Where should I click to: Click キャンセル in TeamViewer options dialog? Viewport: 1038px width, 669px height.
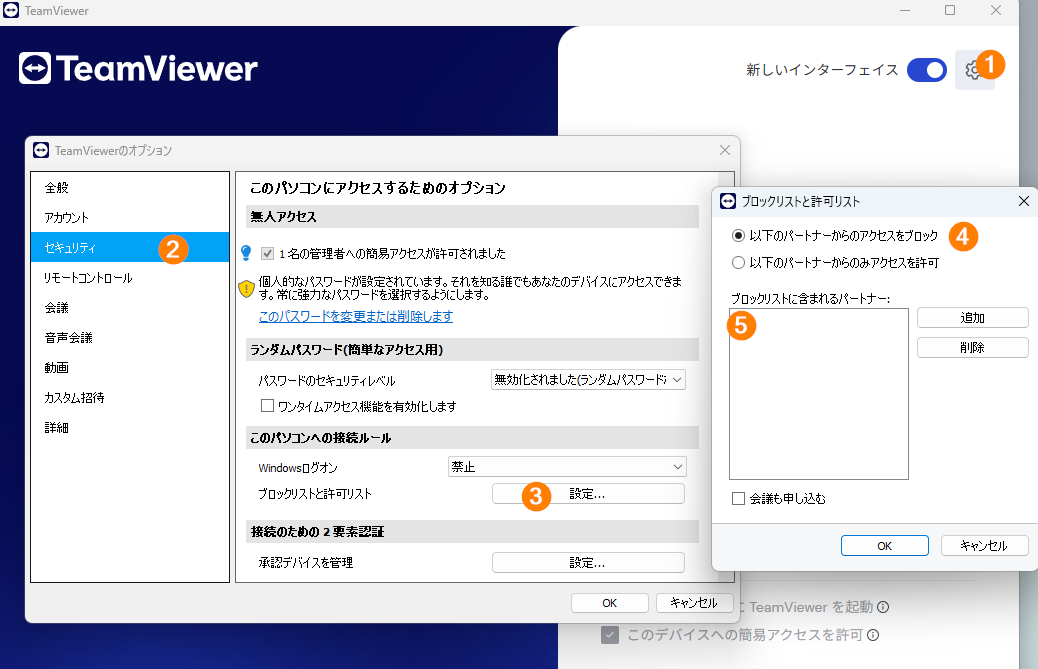pos(694,603)
